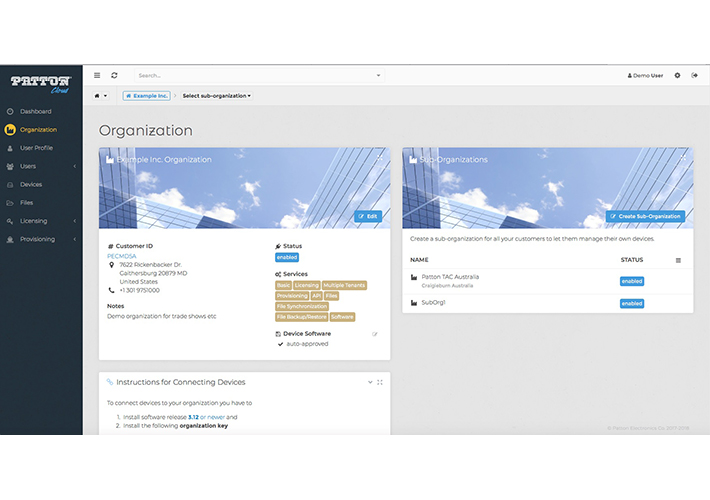Click the Example Inc. breadcrumb button

coord(147,96)
